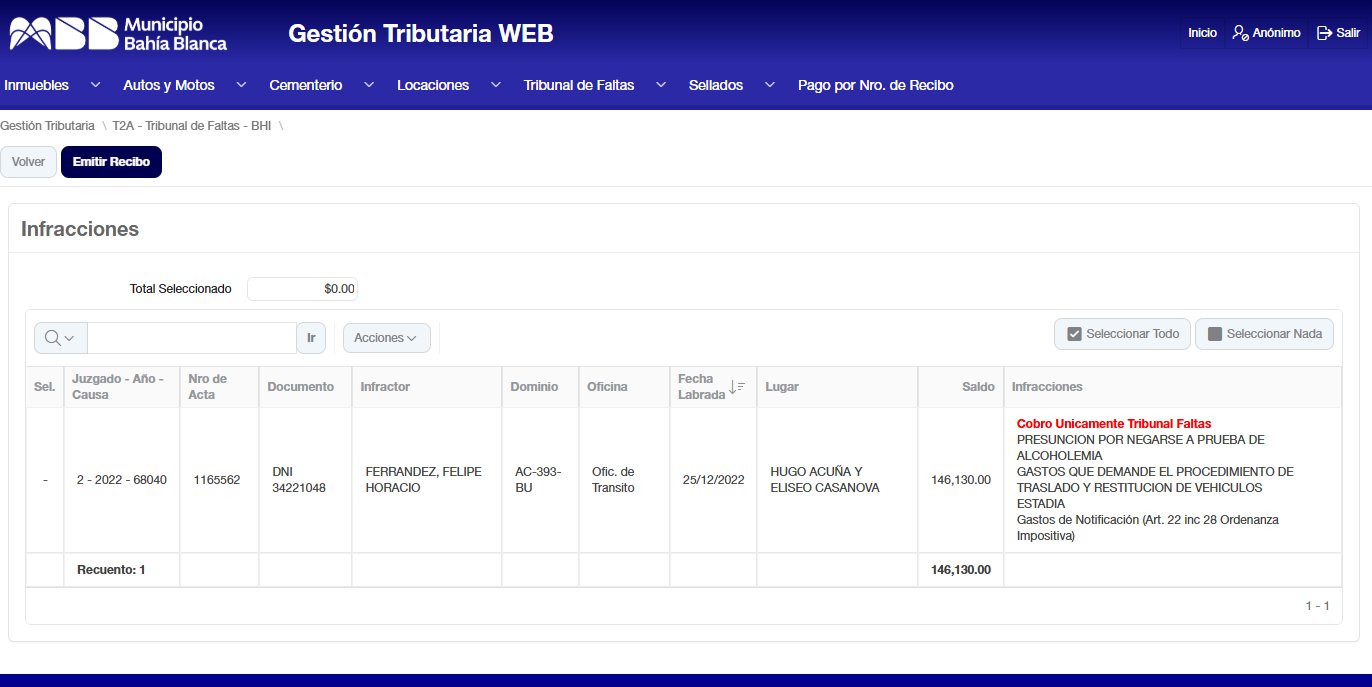Click the Volver button
The height and width of the screenshot is (687, 1372).
point(28,162)
